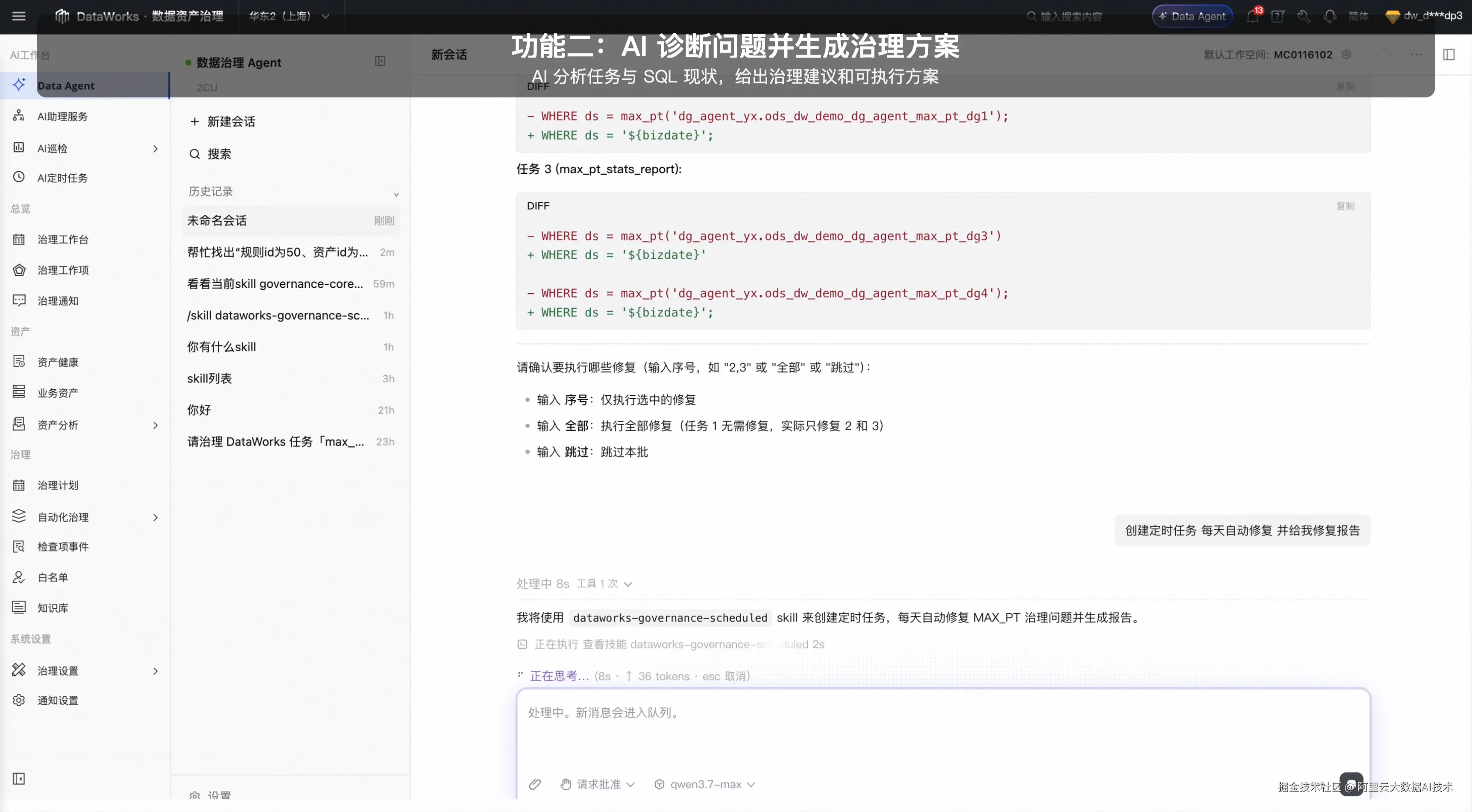This screenshot has height=812, width=1472.
Task: Click the paperclip attachment icon
Action: click(535, 784)
